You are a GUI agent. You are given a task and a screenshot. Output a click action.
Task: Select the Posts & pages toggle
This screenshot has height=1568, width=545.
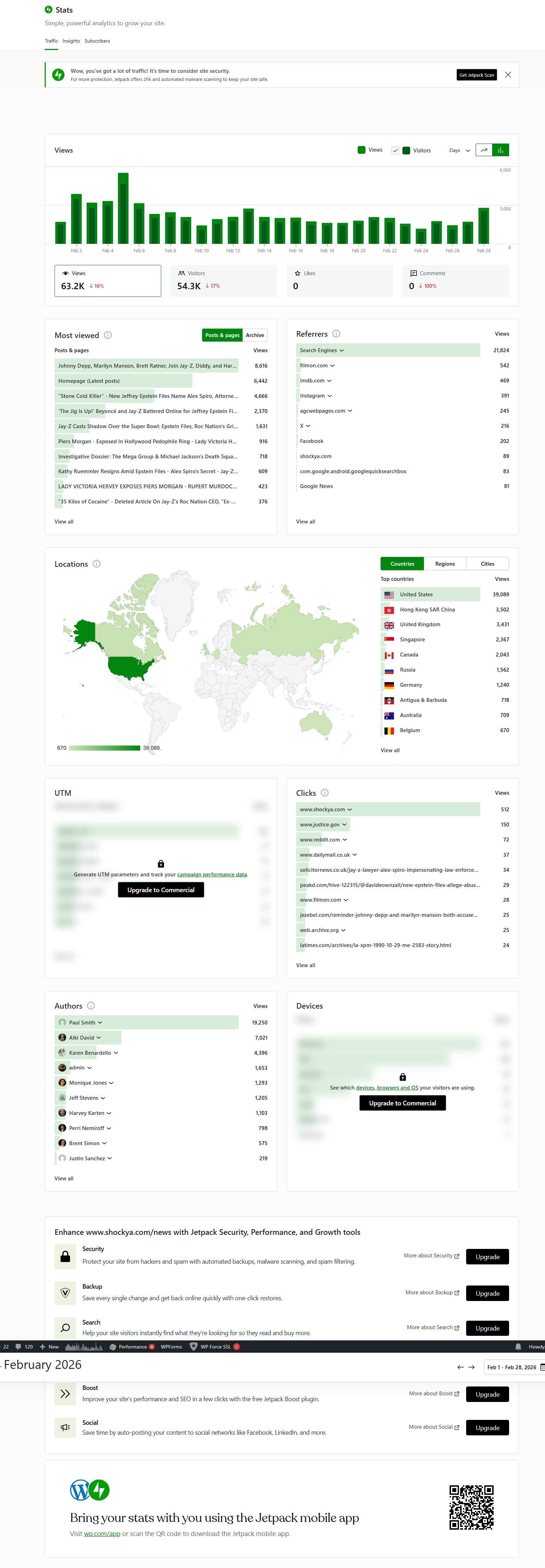click(222, 335)
